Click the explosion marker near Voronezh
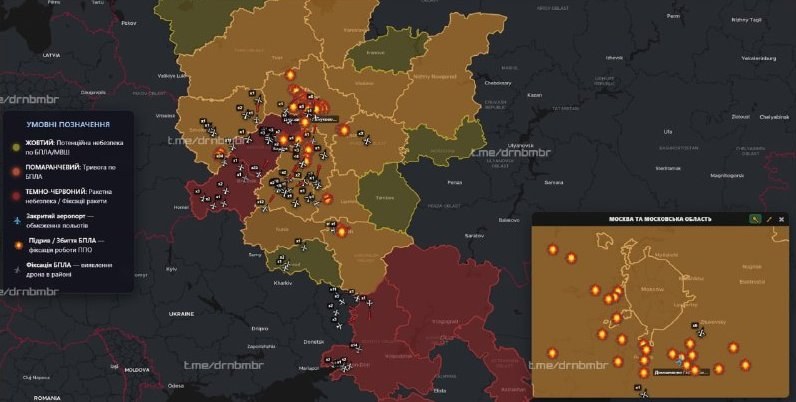 (342, 231)
